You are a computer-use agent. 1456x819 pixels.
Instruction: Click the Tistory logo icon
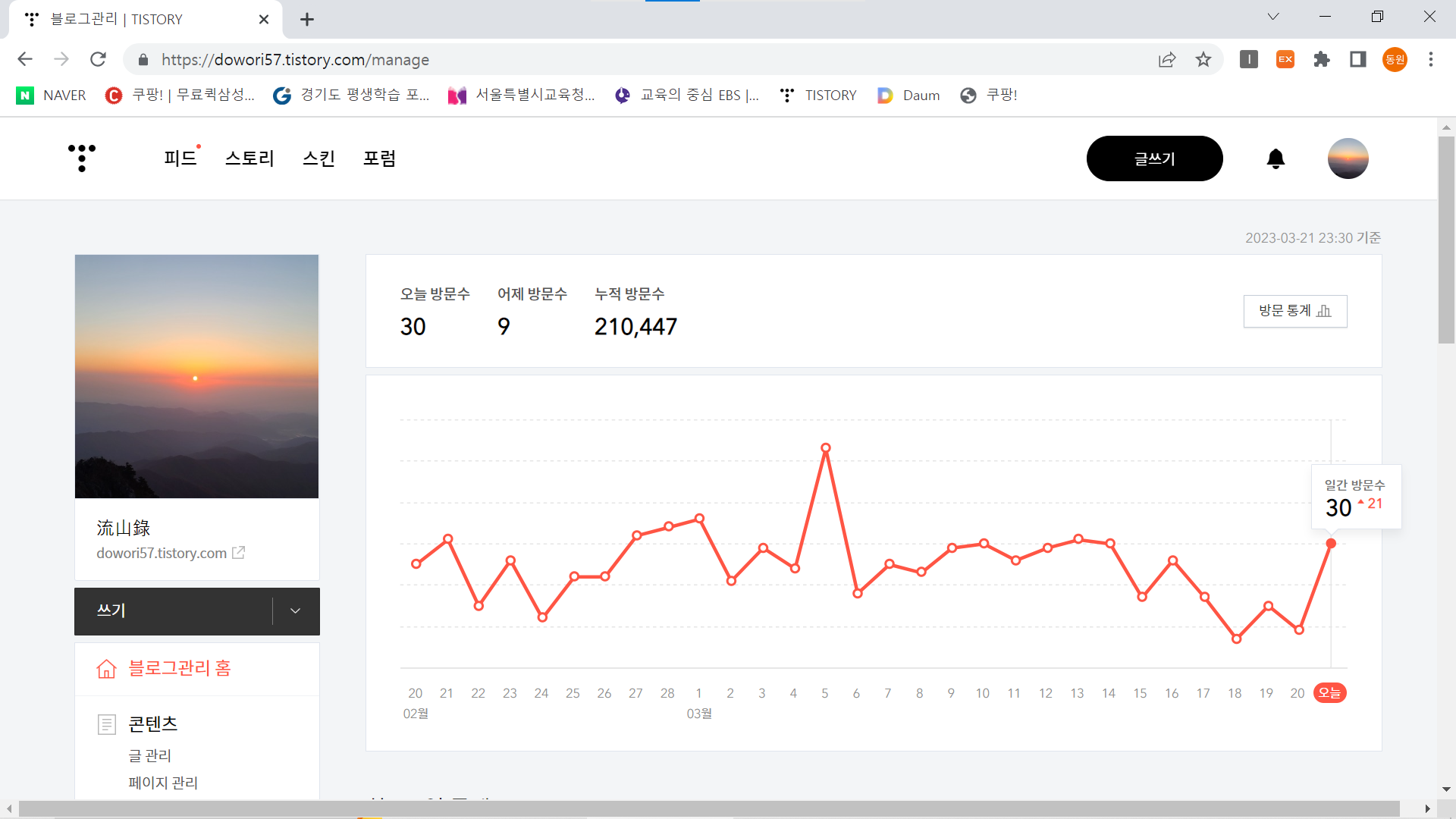click(81, 158)
